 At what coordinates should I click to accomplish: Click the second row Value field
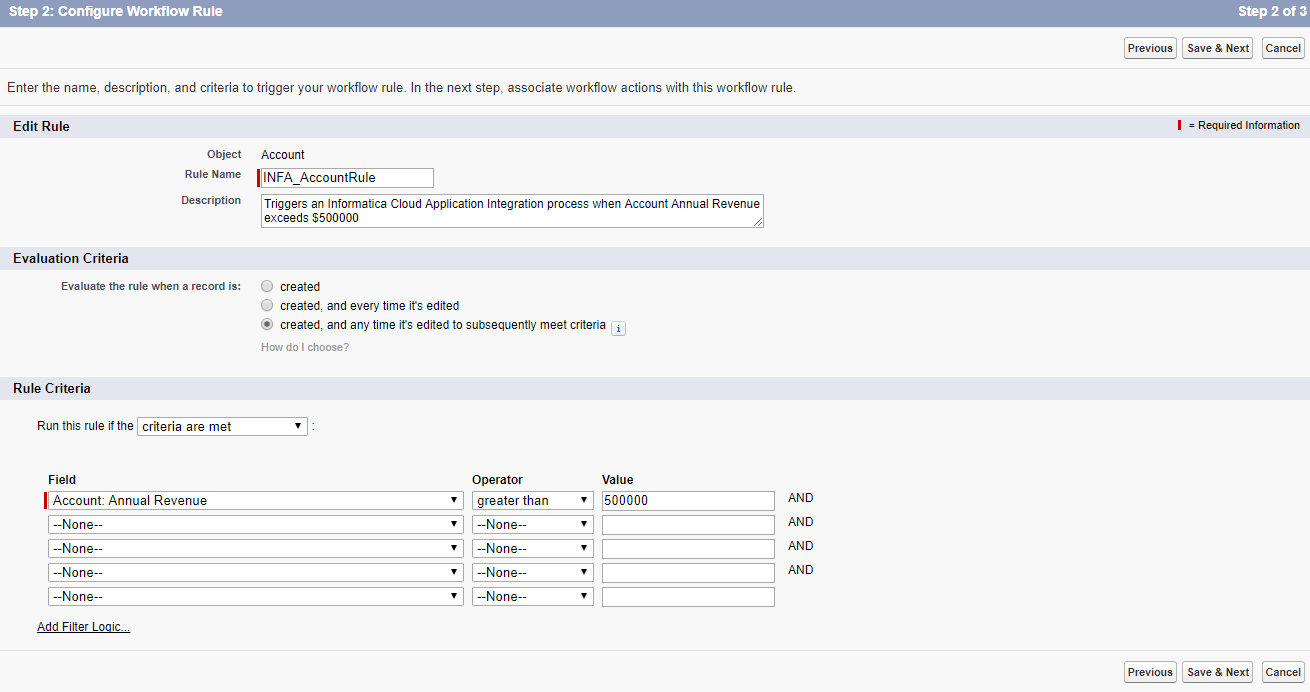[x=688, y=524]
